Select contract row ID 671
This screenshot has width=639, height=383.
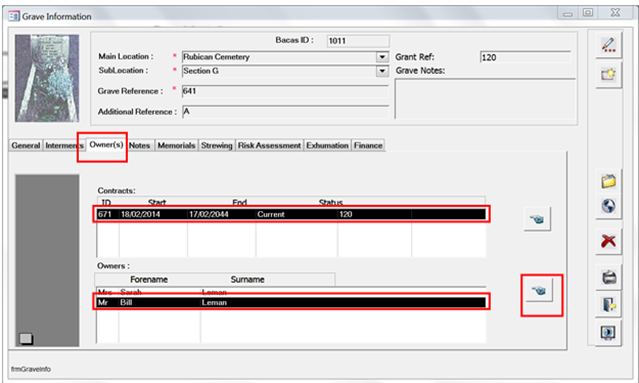click(291, 214)
